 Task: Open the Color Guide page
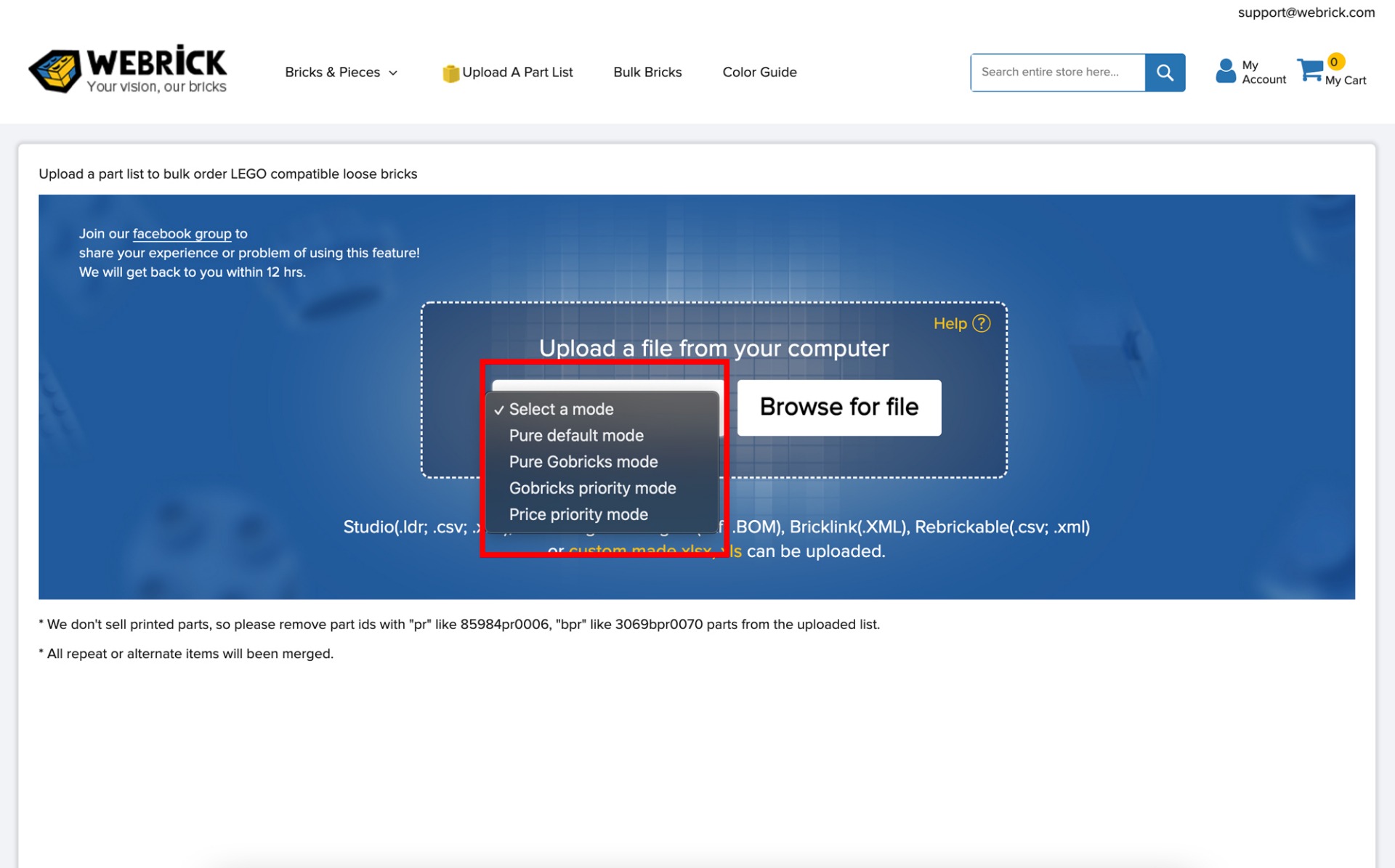tap(759, 72)
